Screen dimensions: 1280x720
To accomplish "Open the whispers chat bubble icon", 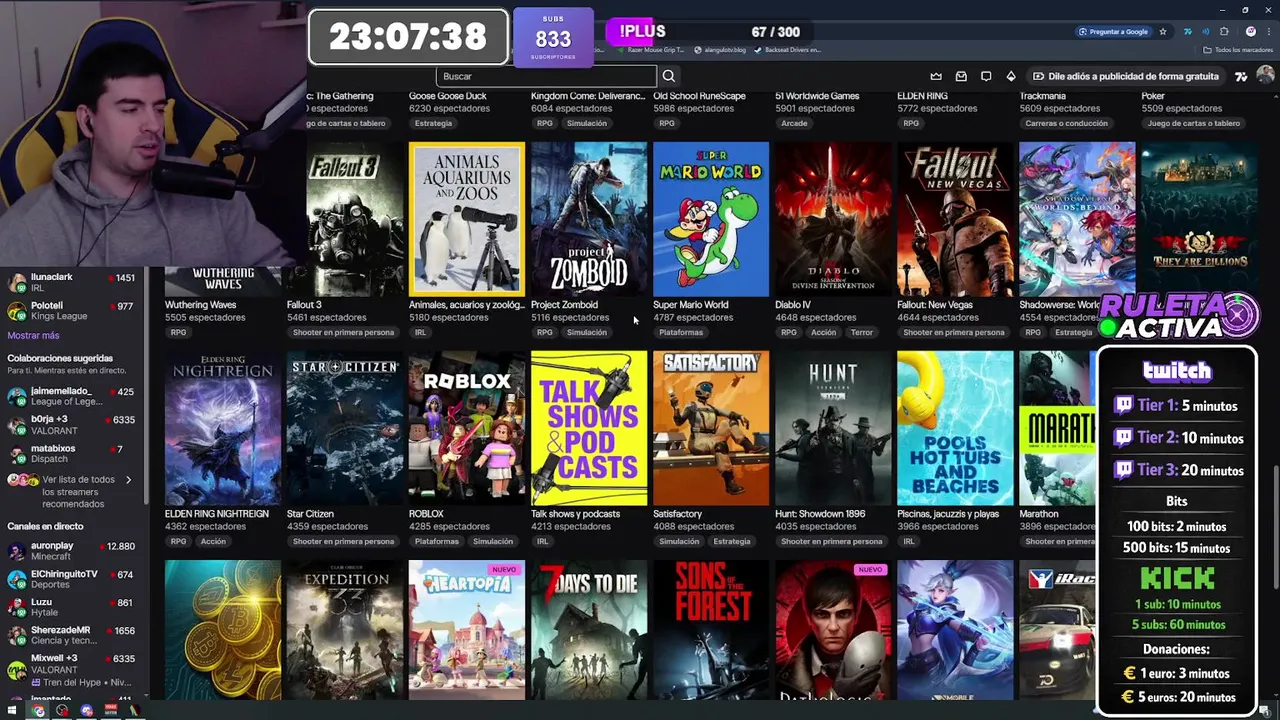I will tap(986, 76).
